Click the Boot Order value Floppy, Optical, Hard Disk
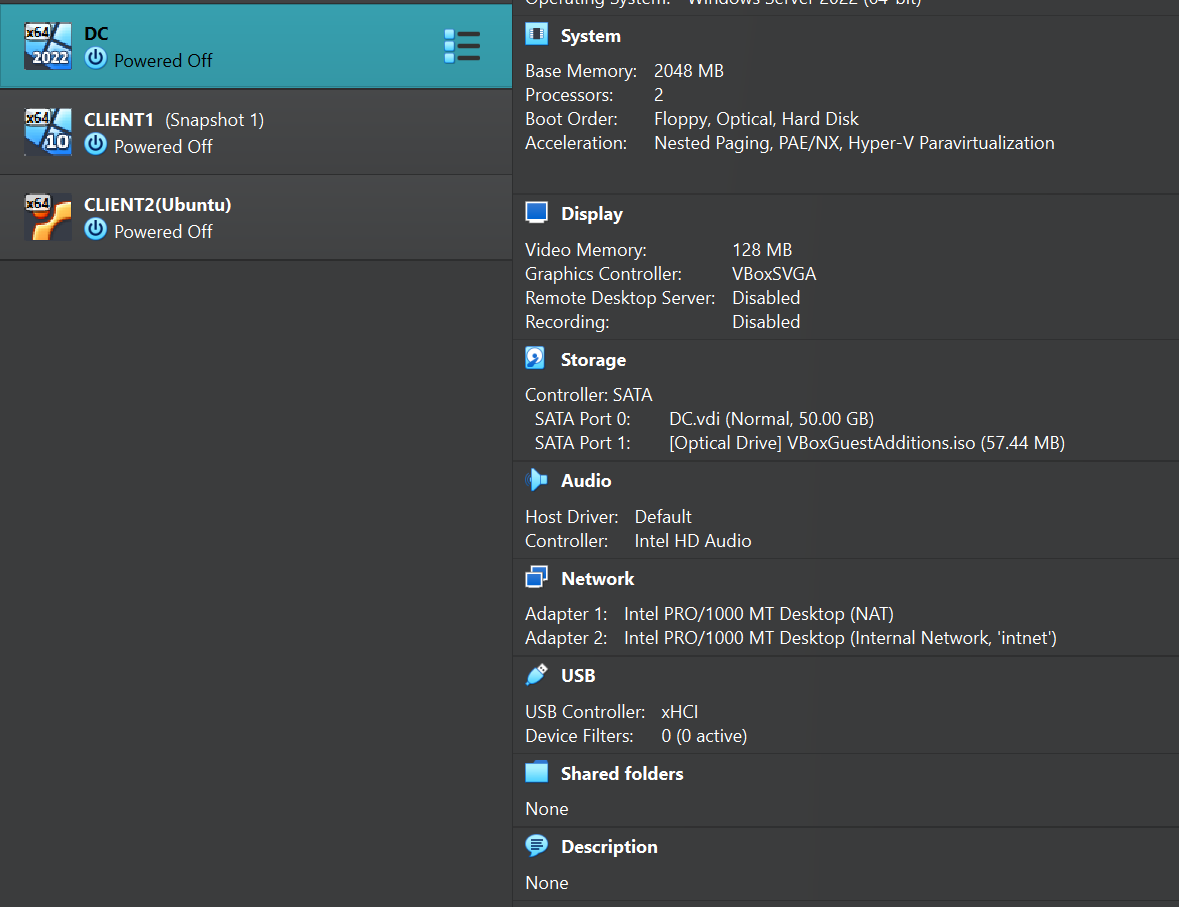The height and width of the screenshot is (907, 1179). (x=756, y=119)
